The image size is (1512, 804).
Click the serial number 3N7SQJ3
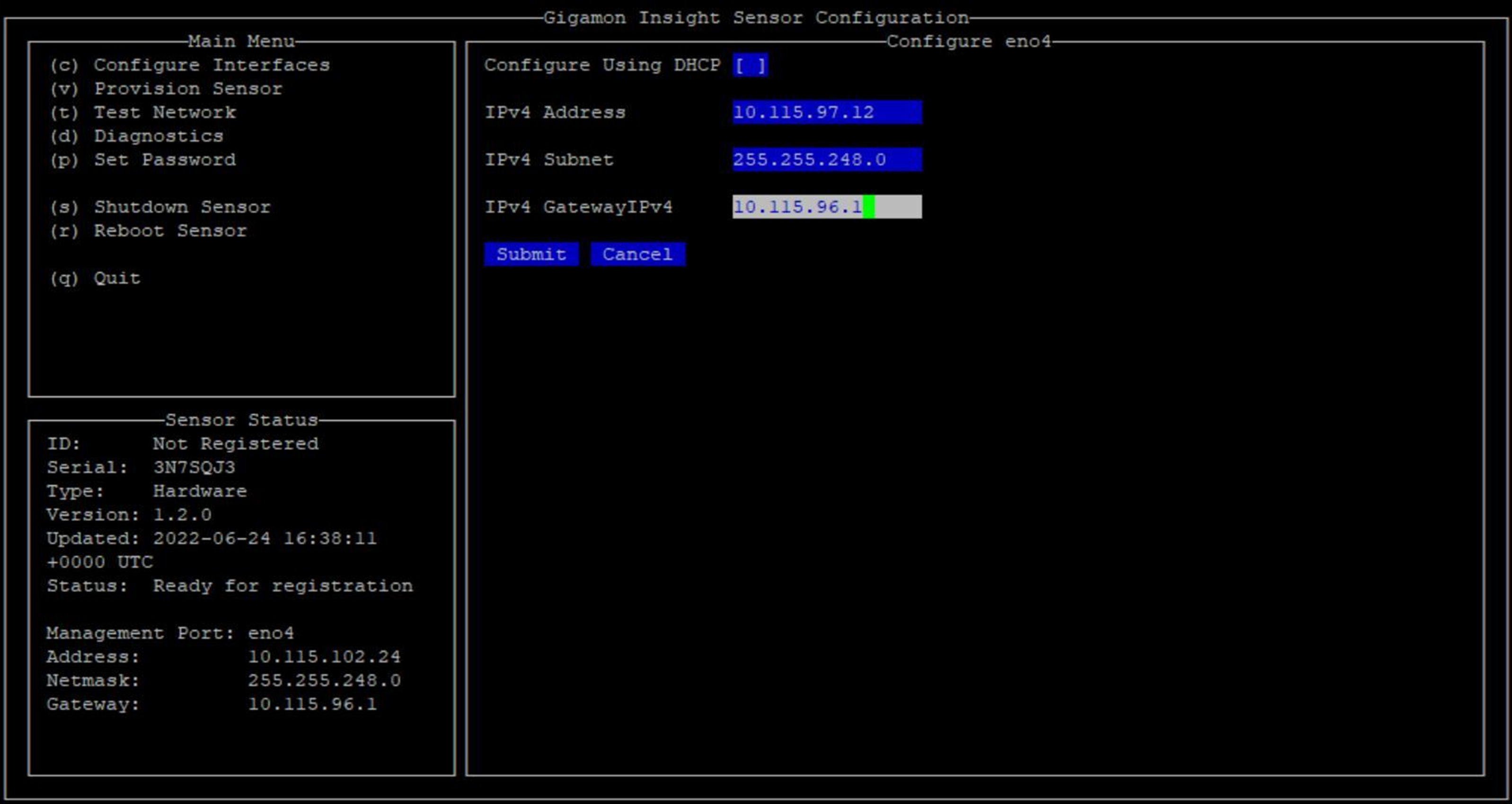[x=195, y=468]
